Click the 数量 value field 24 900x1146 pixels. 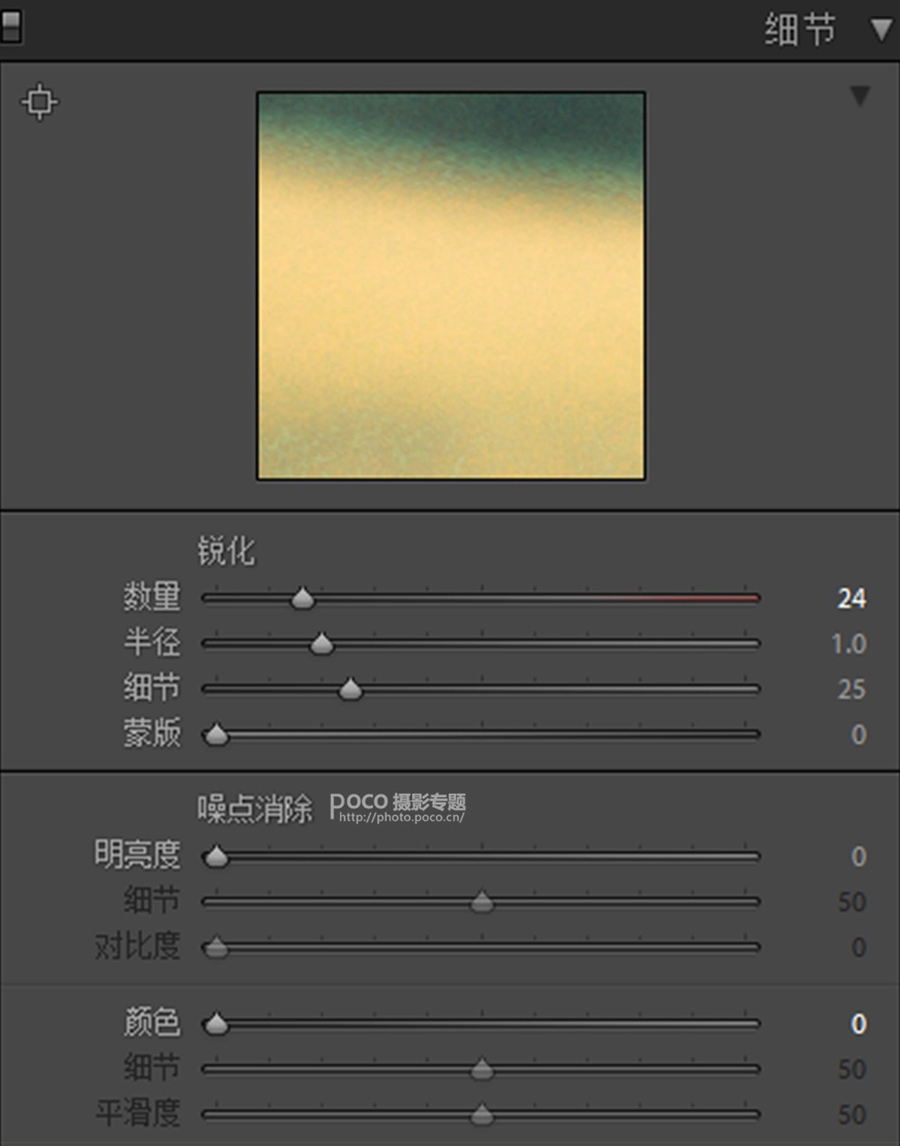pos(852,599)
